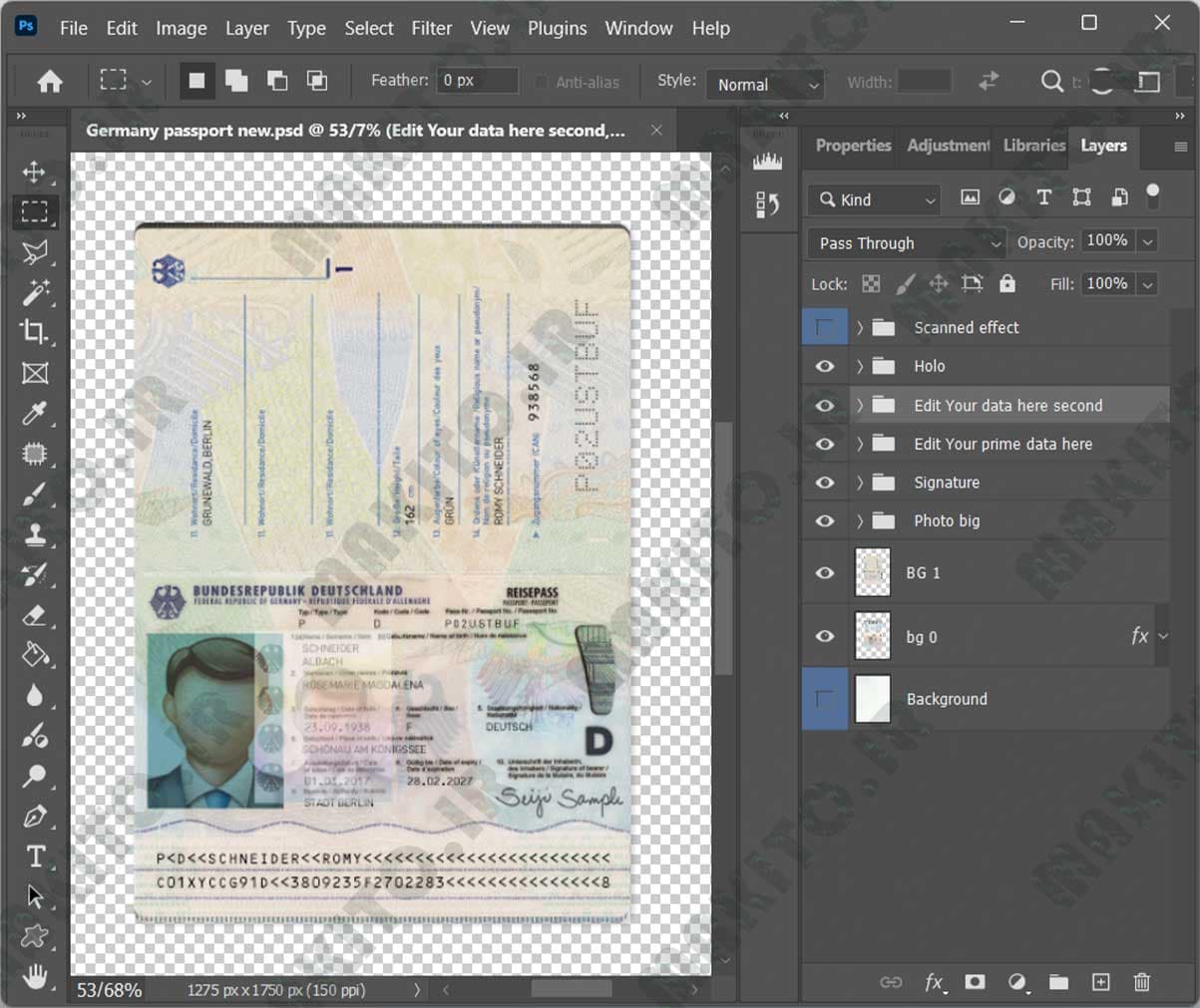Open the File menu
Screen dimensions: 1200x1008
(x=74, y=28)
